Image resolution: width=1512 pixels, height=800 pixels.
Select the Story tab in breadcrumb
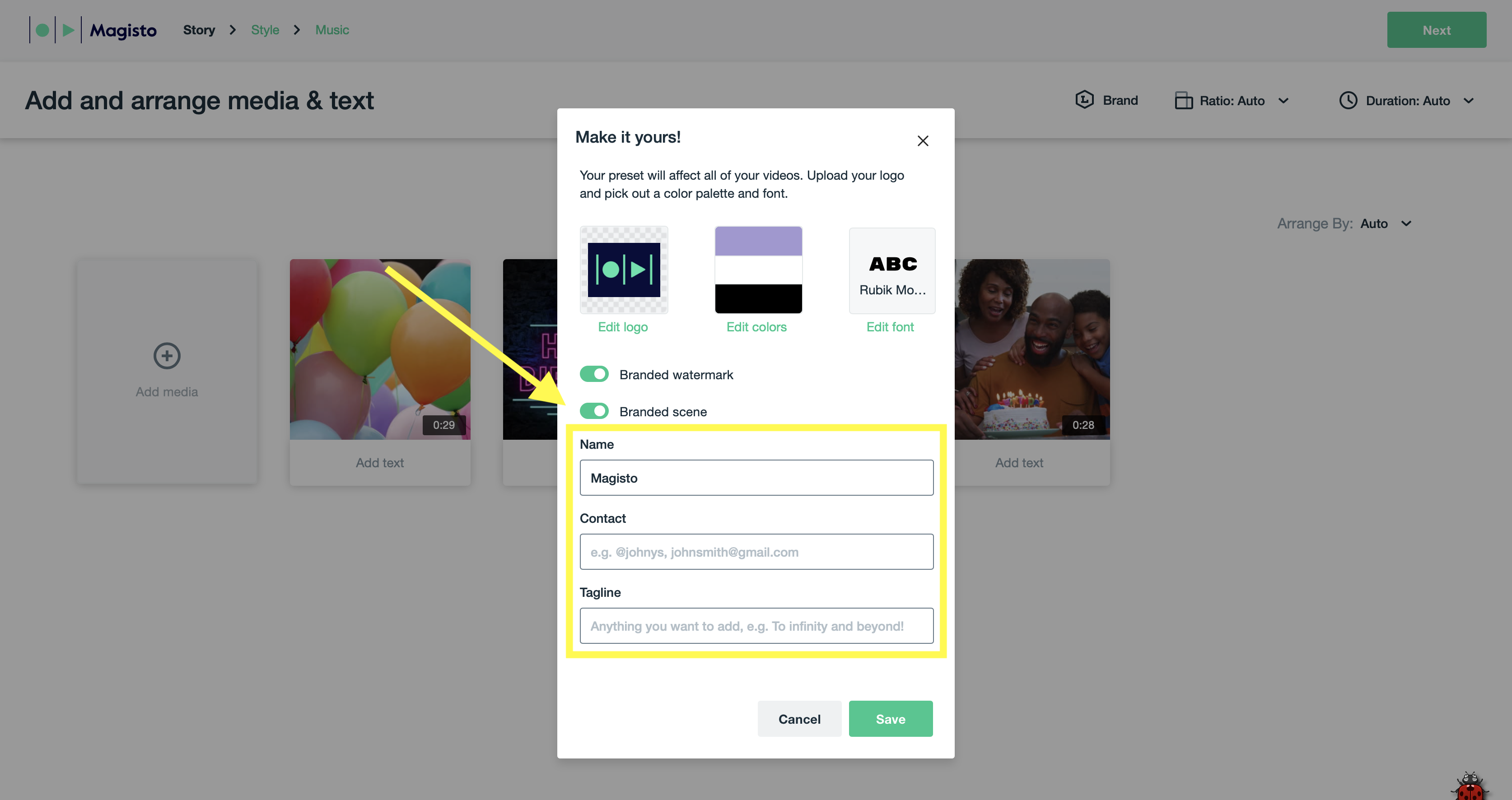(199, 30)
